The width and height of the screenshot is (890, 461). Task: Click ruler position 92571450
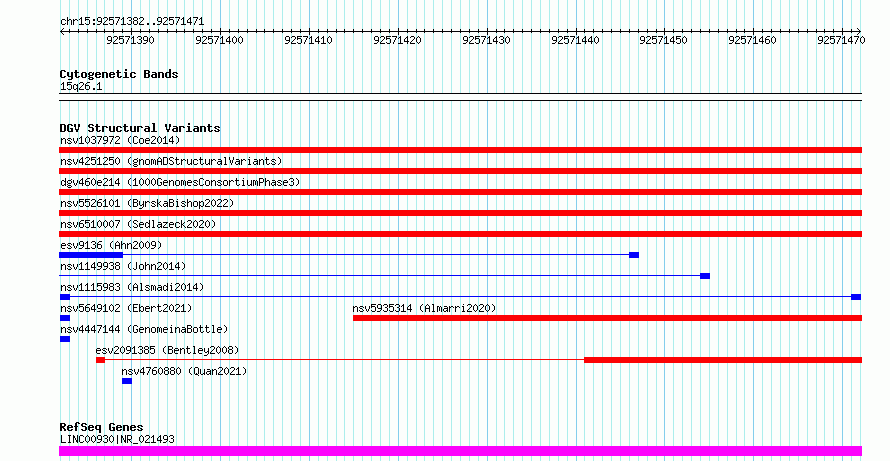point(663,40)
